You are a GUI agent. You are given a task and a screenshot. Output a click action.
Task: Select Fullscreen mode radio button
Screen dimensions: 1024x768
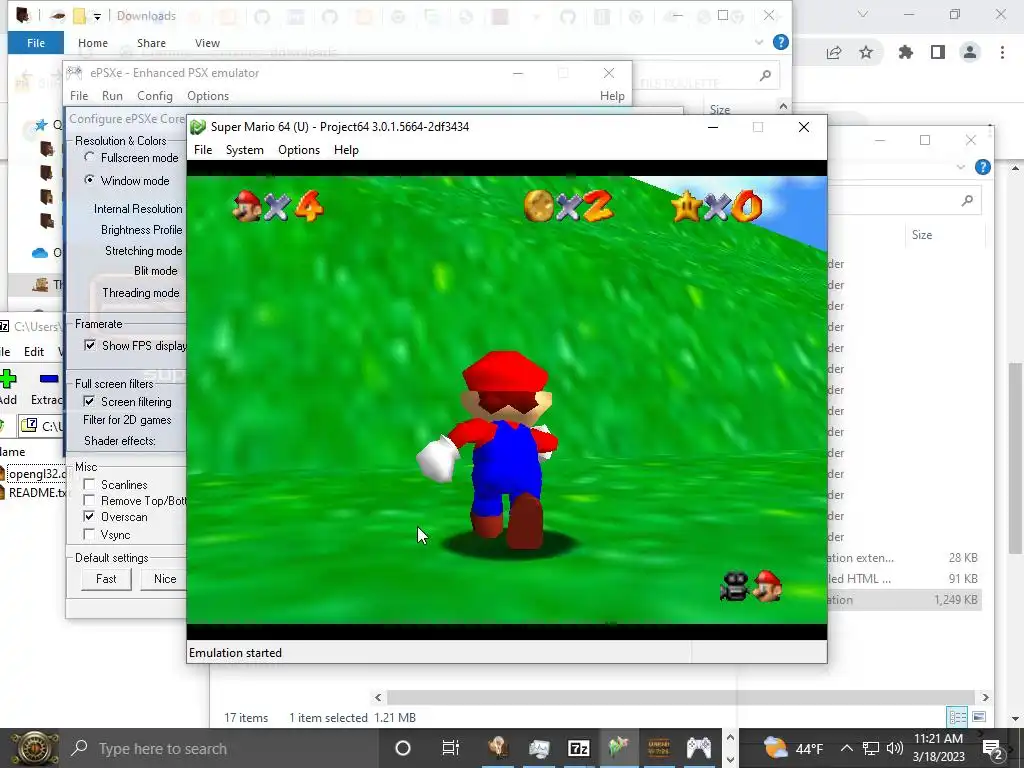click(x=89, y=157)
